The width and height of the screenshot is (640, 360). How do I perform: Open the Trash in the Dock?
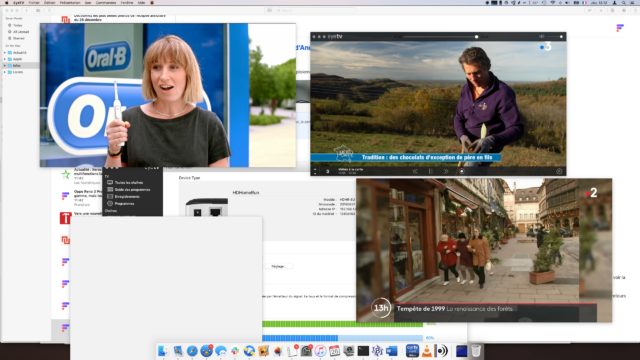(476, 351)
